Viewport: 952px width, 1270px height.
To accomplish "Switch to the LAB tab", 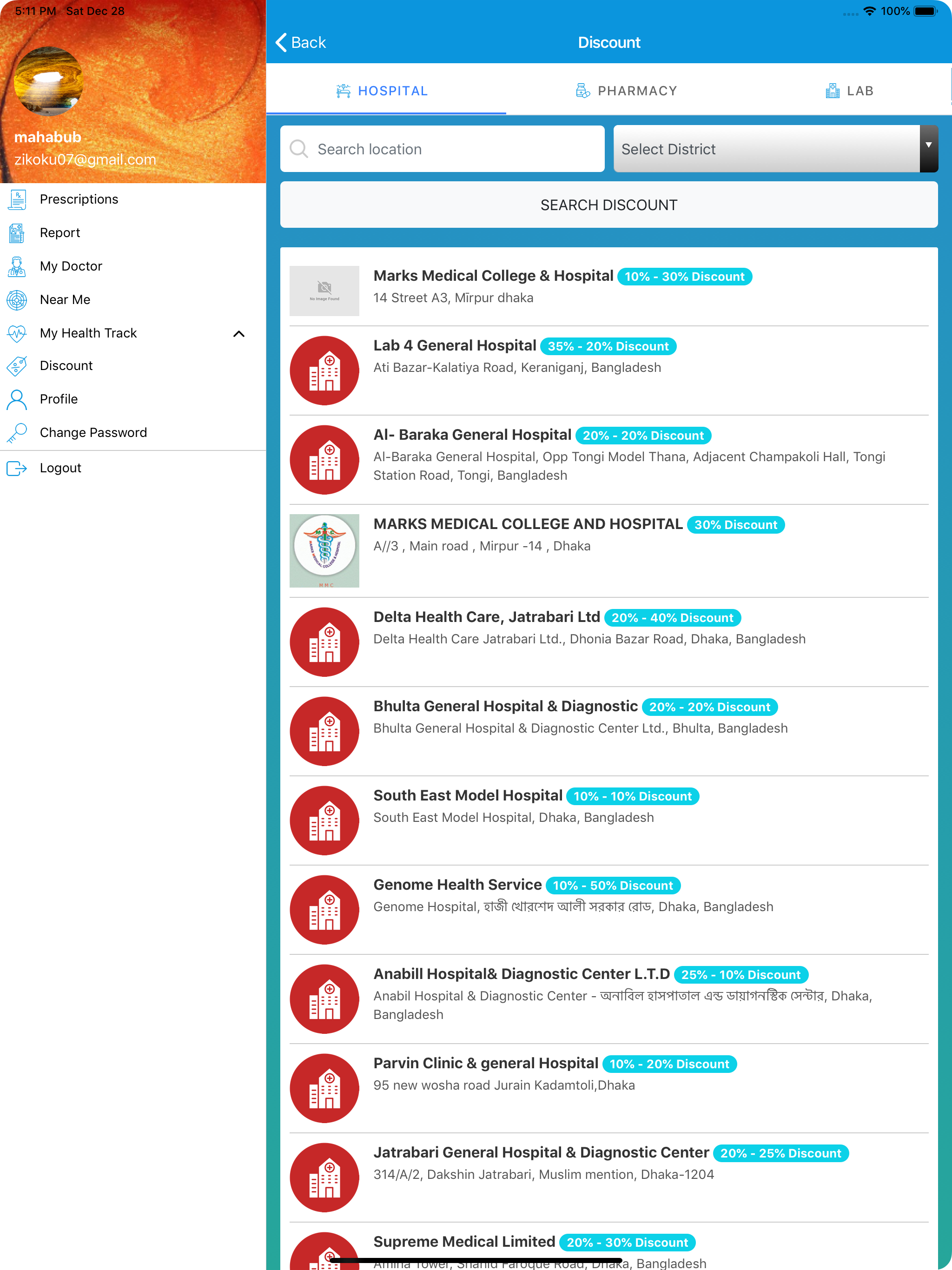I will click(x=849, y=91).
